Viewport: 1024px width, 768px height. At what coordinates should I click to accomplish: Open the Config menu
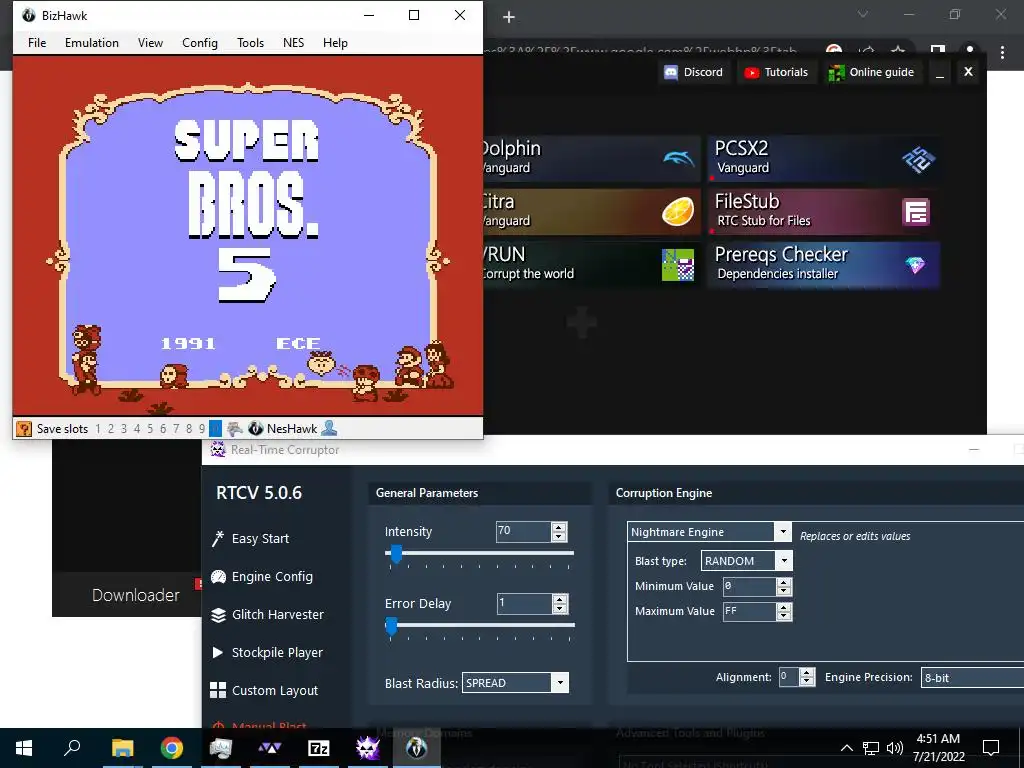click(x=200, y=42)
